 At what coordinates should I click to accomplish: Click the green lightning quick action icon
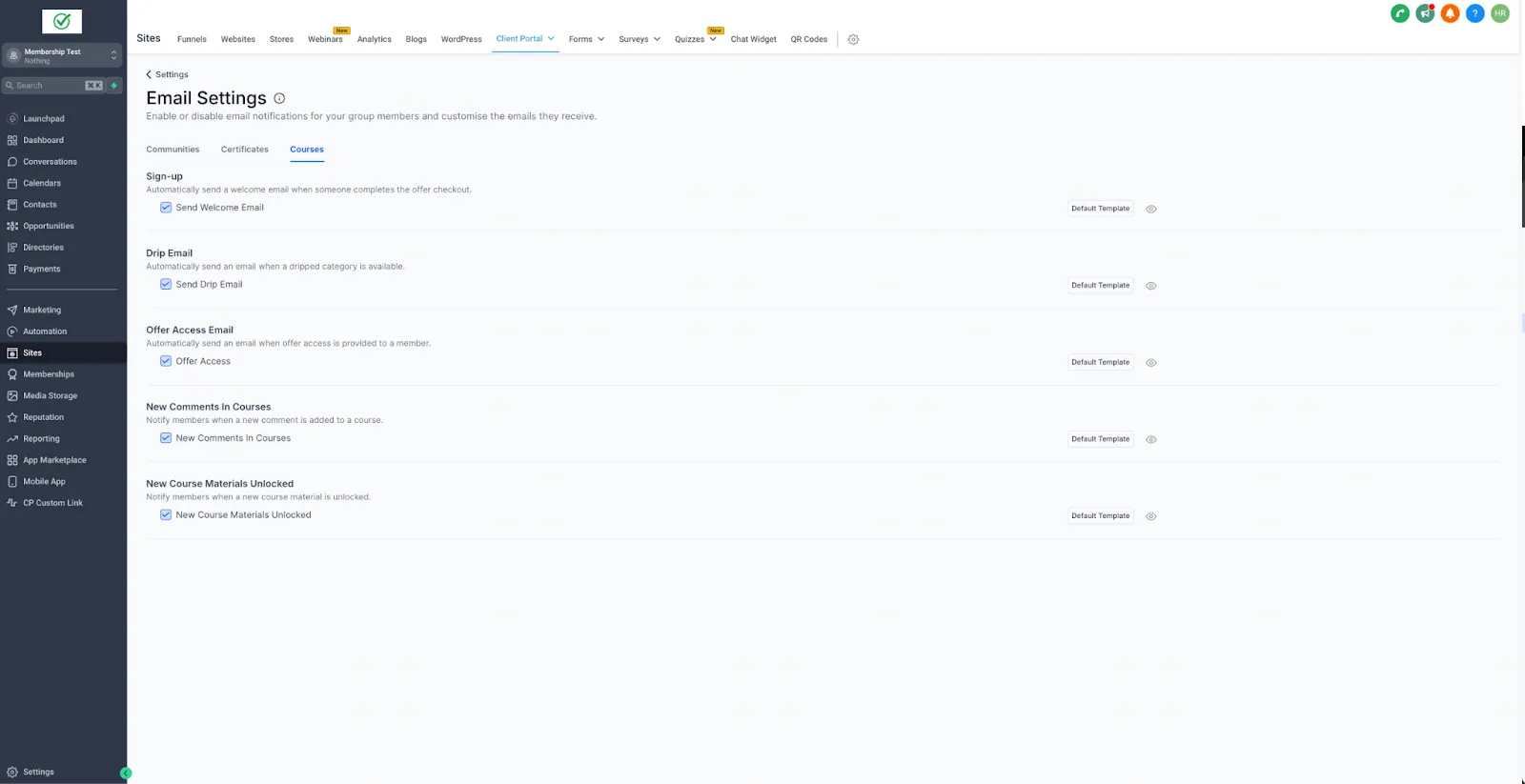click(x=114, y=86)
